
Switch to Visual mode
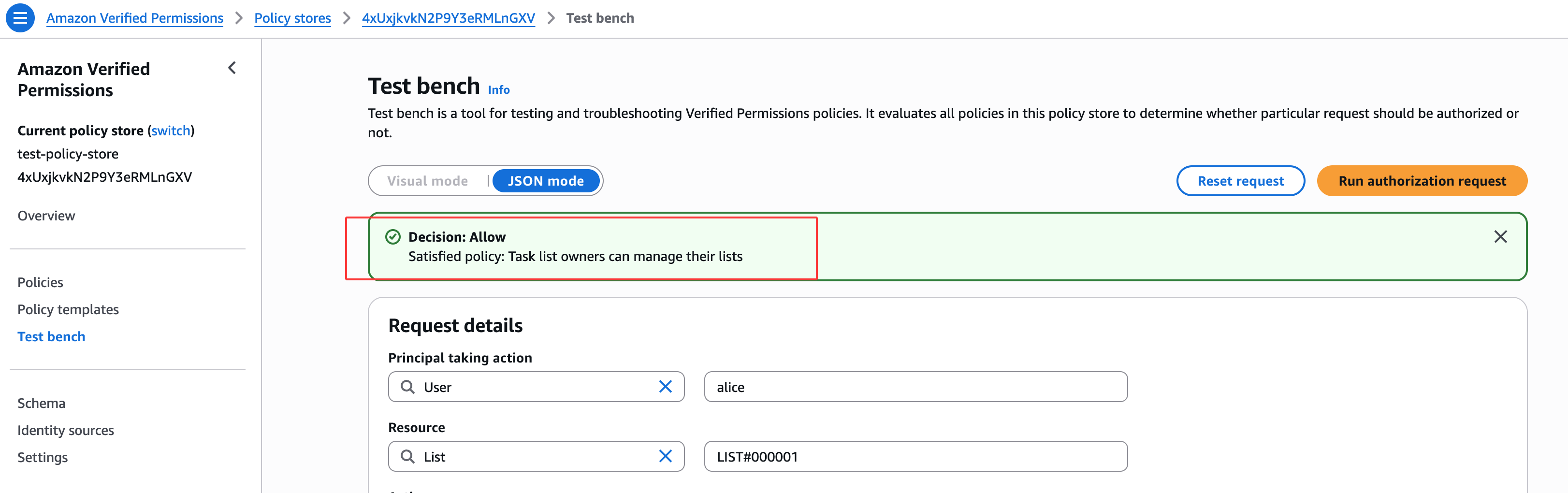click(427, 181)
